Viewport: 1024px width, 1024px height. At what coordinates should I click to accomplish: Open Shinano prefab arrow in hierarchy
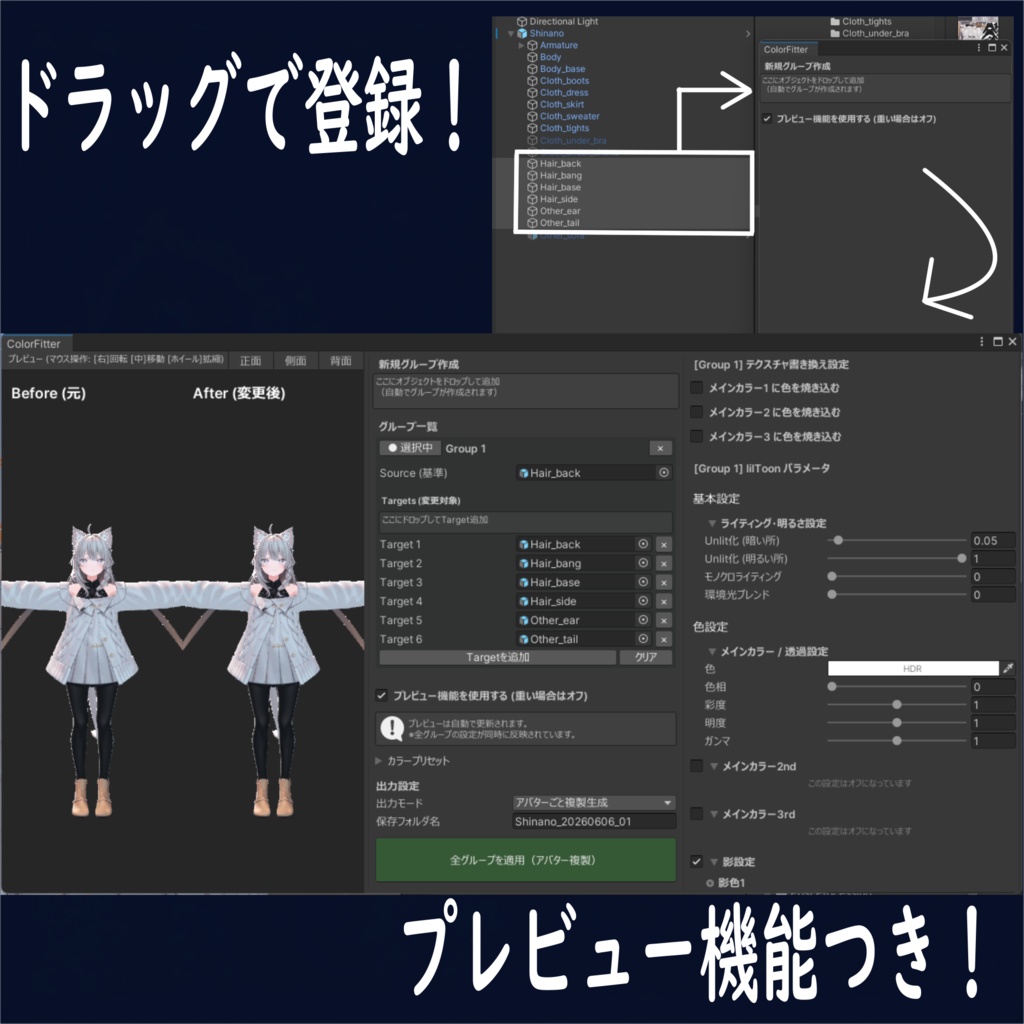coord(748,33)
